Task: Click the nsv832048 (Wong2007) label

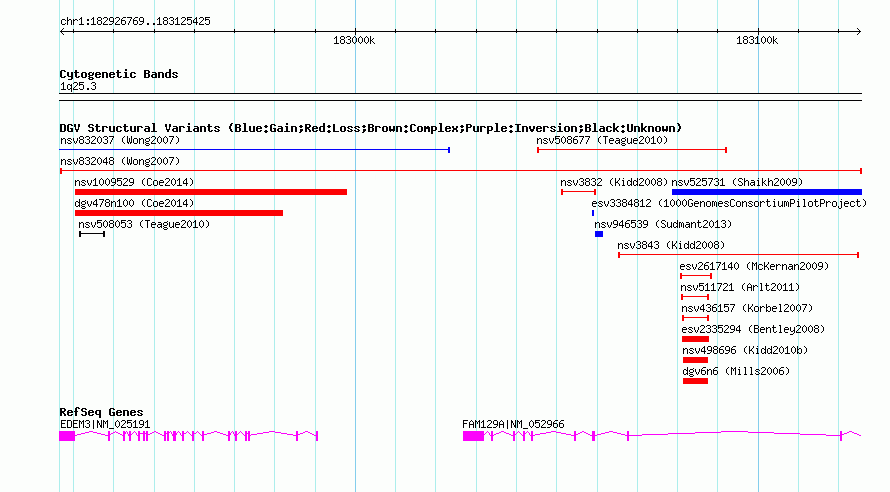Action: pyautogui.click(x=120, y=161)
